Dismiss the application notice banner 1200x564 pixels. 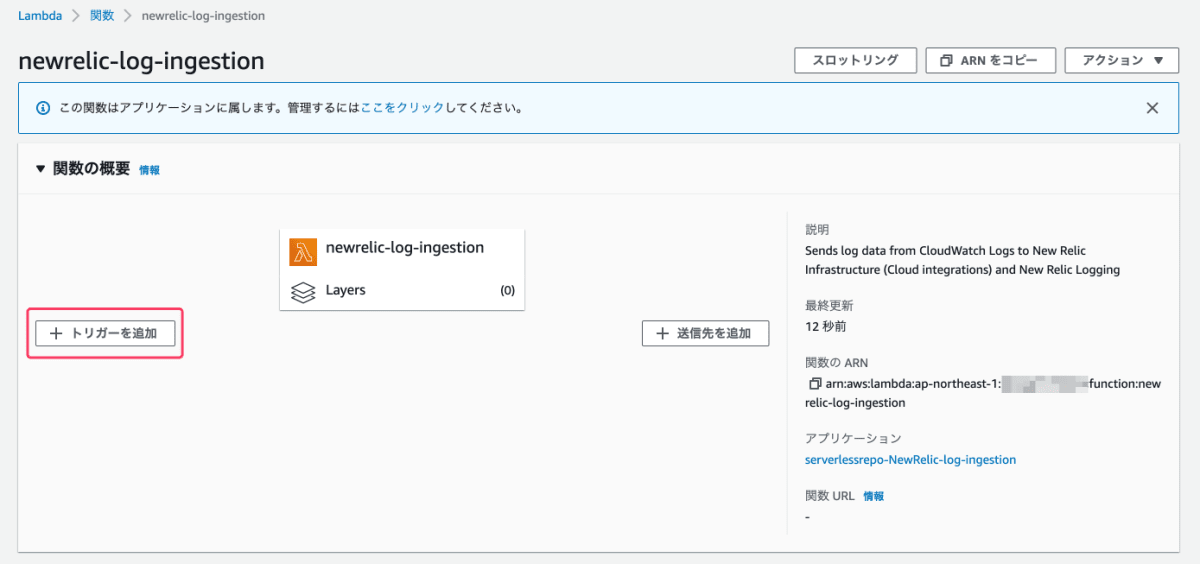pyautogui.click(x=1152, y=108)
